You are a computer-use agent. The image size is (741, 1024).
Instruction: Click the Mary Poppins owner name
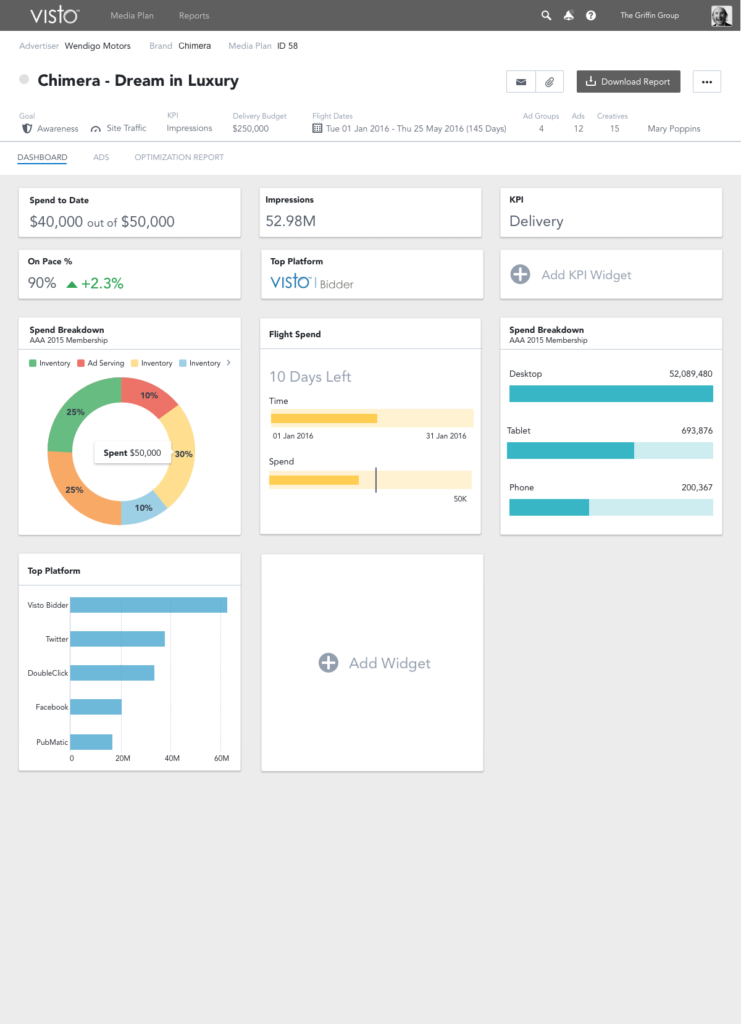click(x=674, y=129)
